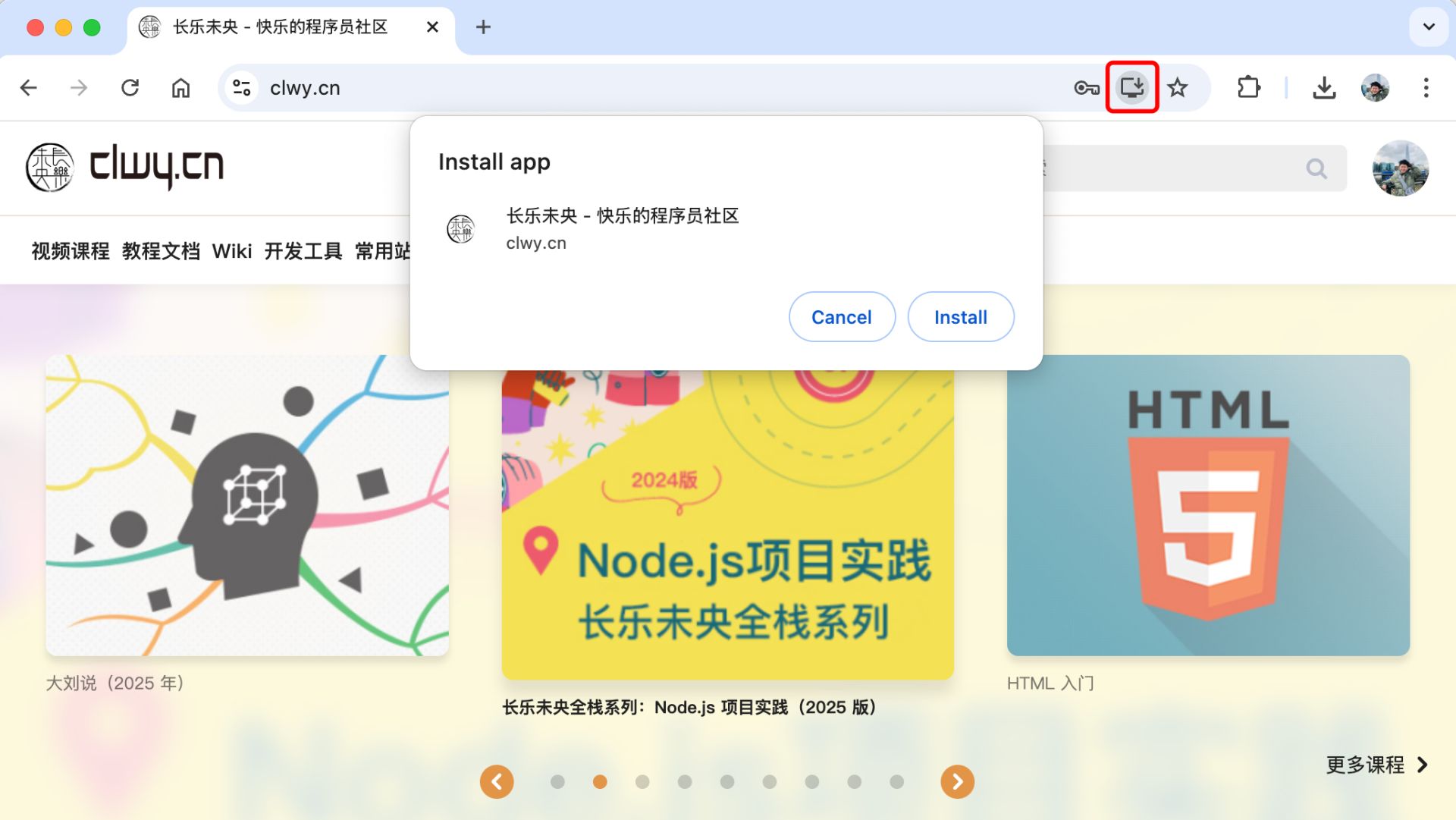Jump to the last carousel dot
The image size is (1456, 820).
(897, 781)
